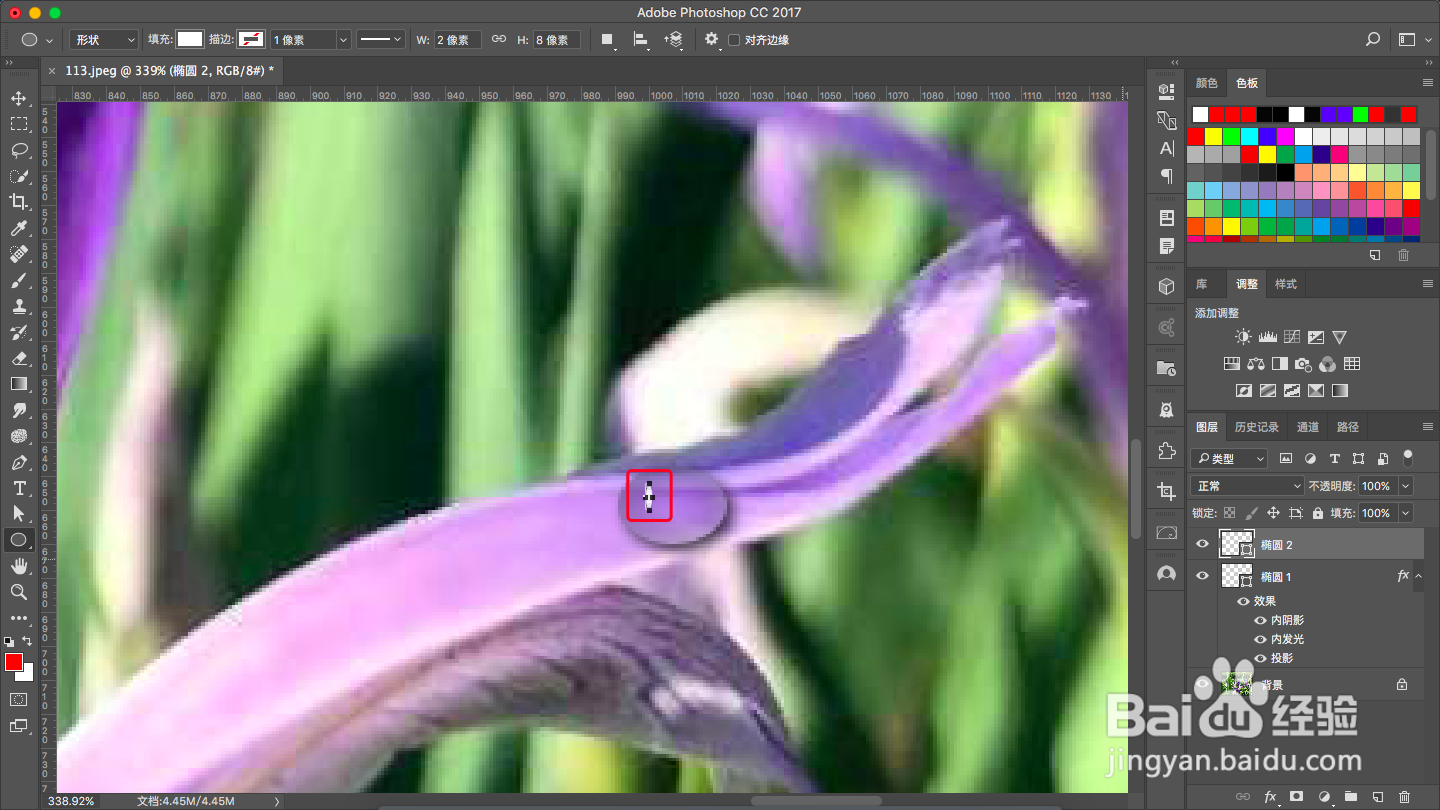
Task: Switch to the 颜色 tab
Action: click(1207, 83)
